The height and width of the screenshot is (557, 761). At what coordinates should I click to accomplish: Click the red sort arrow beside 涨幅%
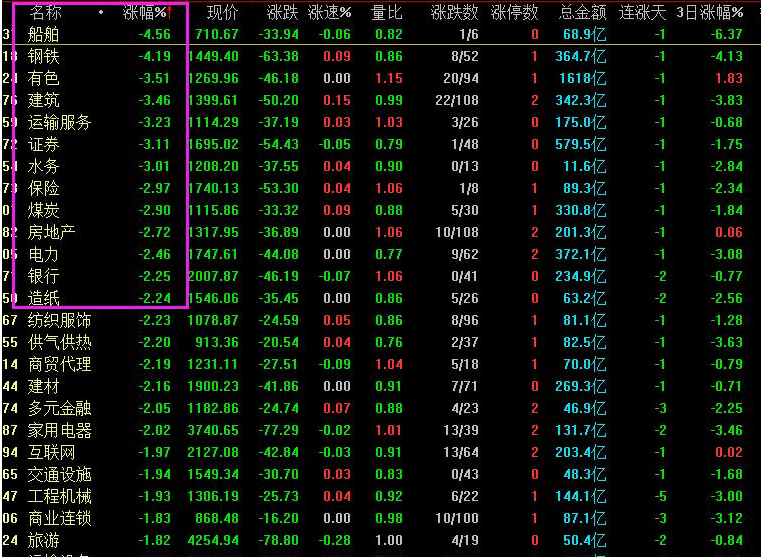[170, 12]
